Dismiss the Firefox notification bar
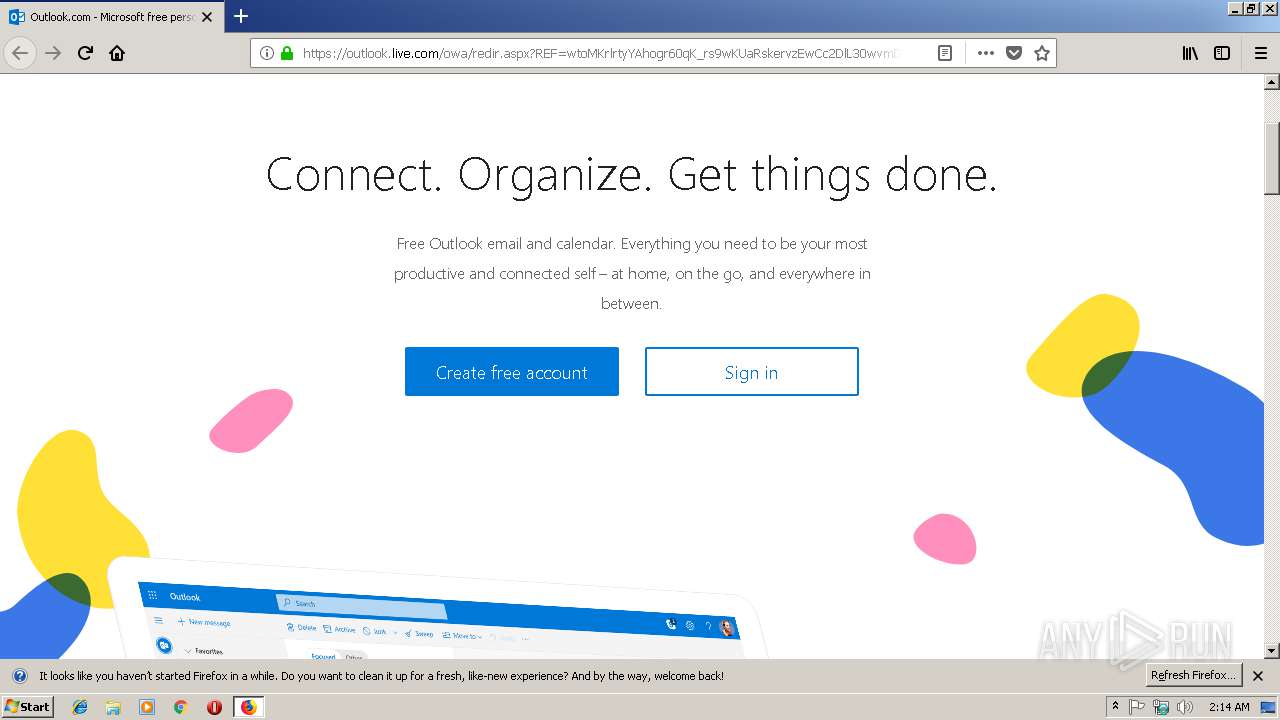The image size is (1280, 720). coord(1258,676)
